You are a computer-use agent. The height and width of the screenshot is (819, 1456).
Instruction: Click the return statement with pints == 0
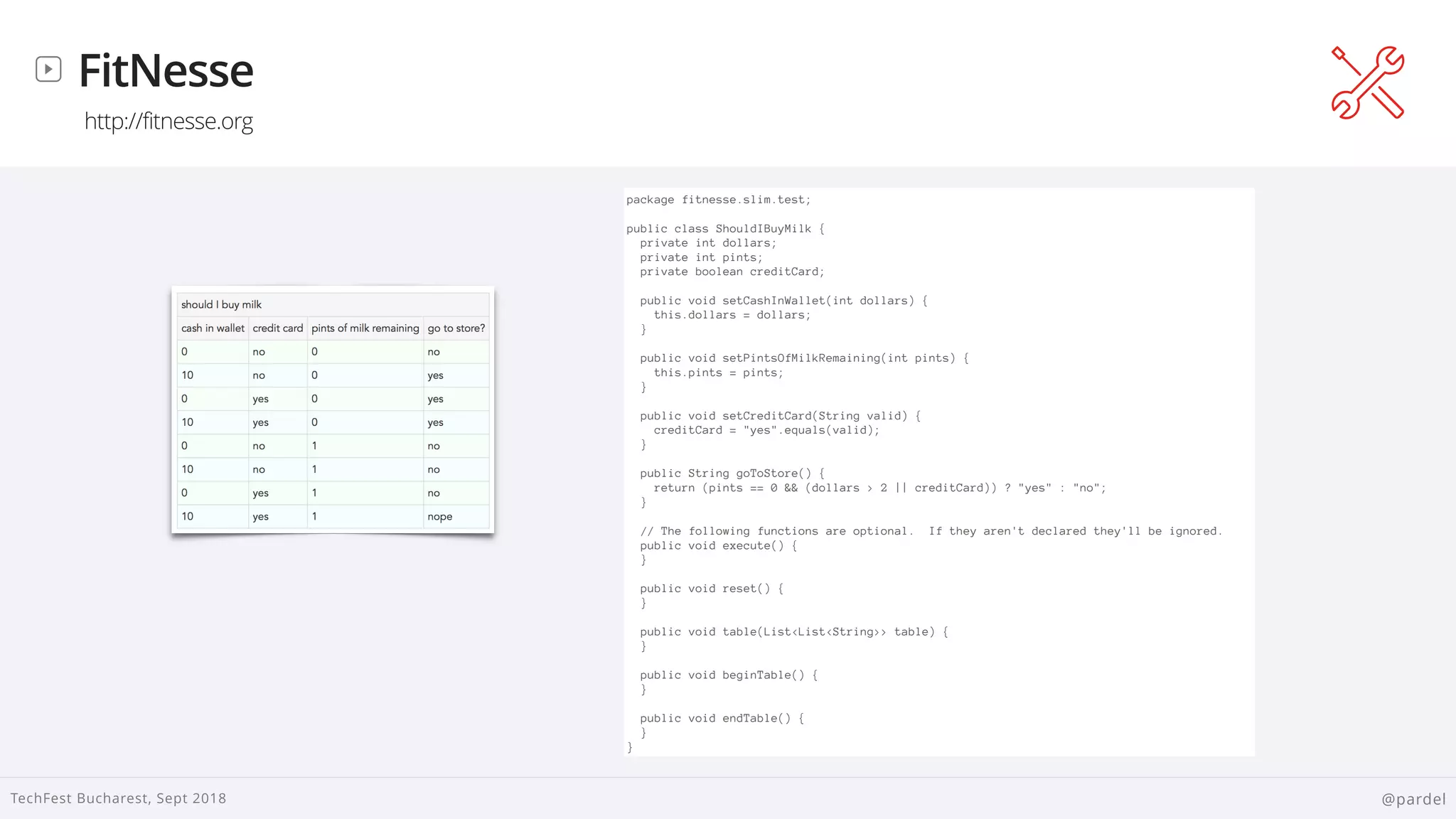[x=879, y=488]
